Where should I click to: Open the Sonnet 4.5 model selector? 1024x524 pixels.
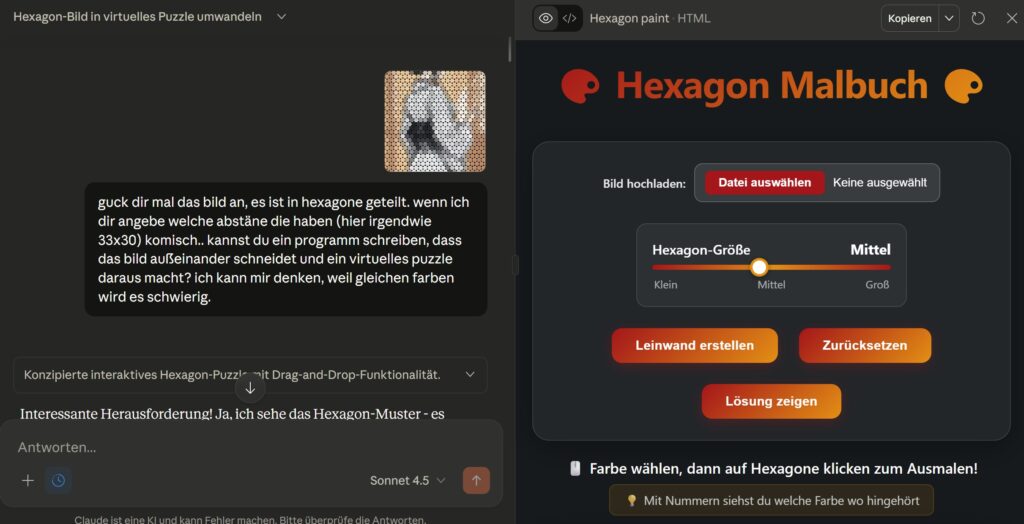[x=408, y=481]
